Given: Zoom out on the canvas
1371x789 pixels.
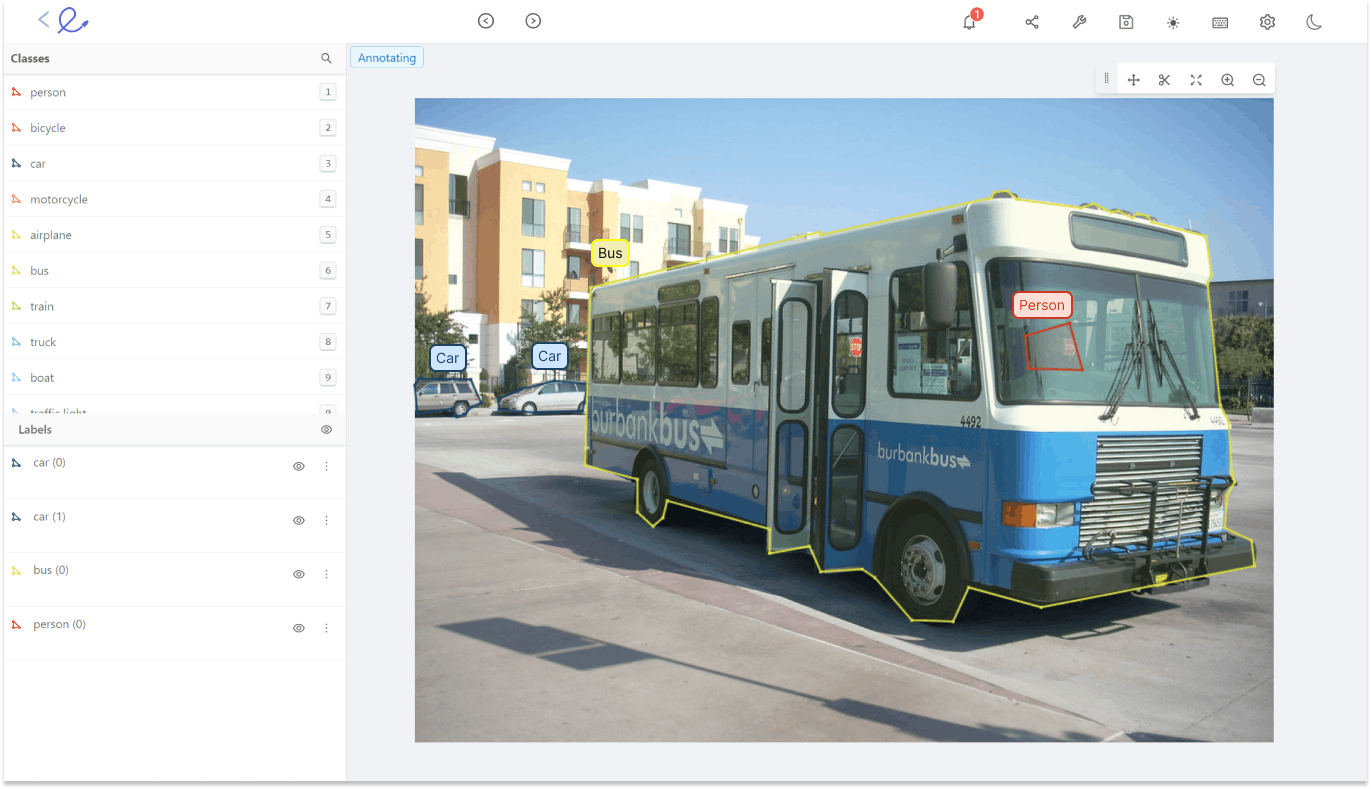Looking at the screenshot, I should (1259, 80).
